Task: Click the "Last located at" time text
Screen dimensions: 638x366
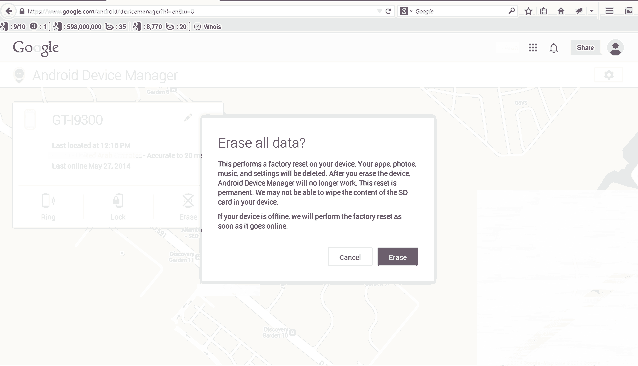Action: (91, 146)
